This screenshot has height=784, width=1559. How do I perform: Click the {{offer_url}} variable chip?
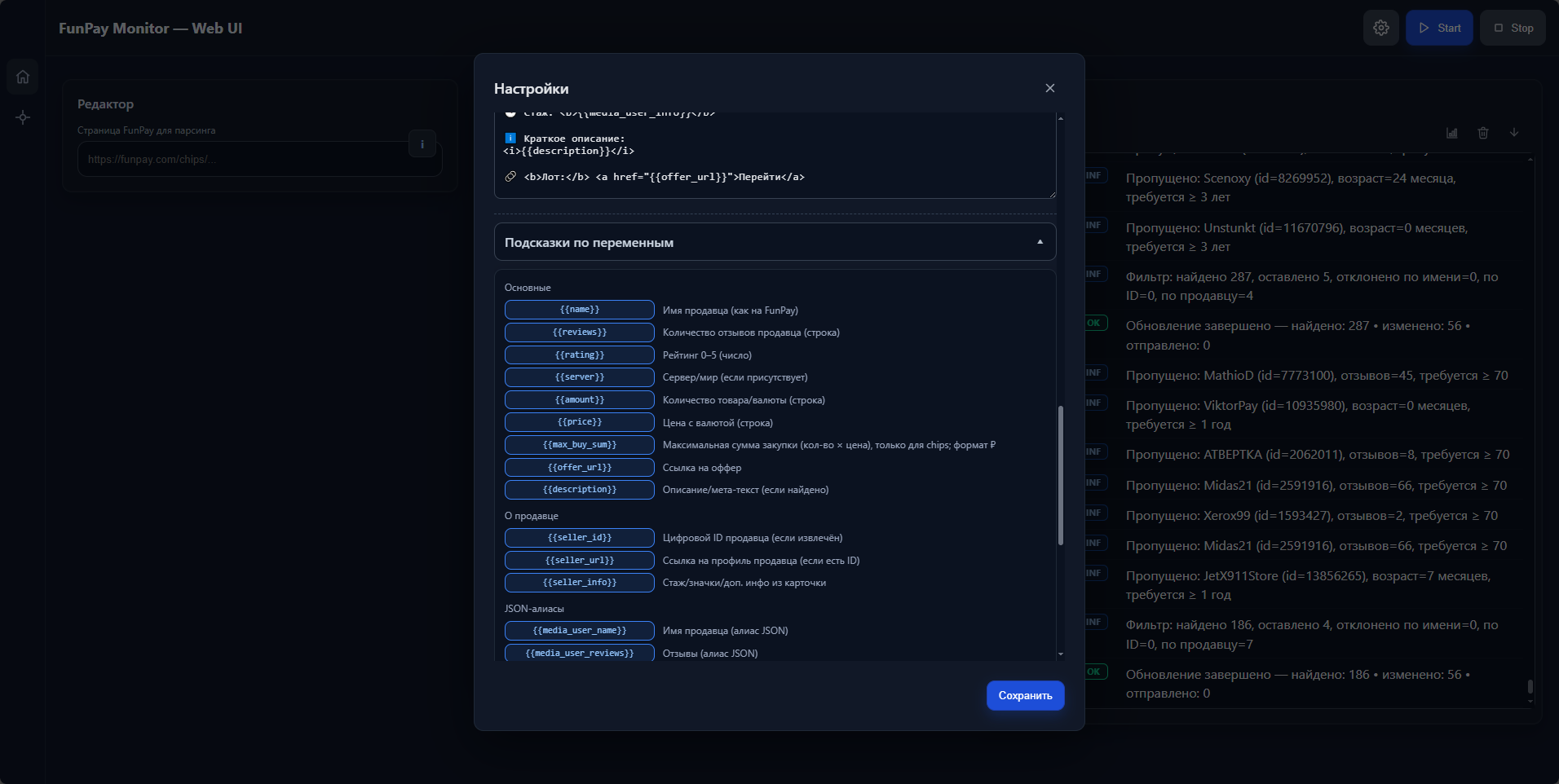[x=579, y=468]
